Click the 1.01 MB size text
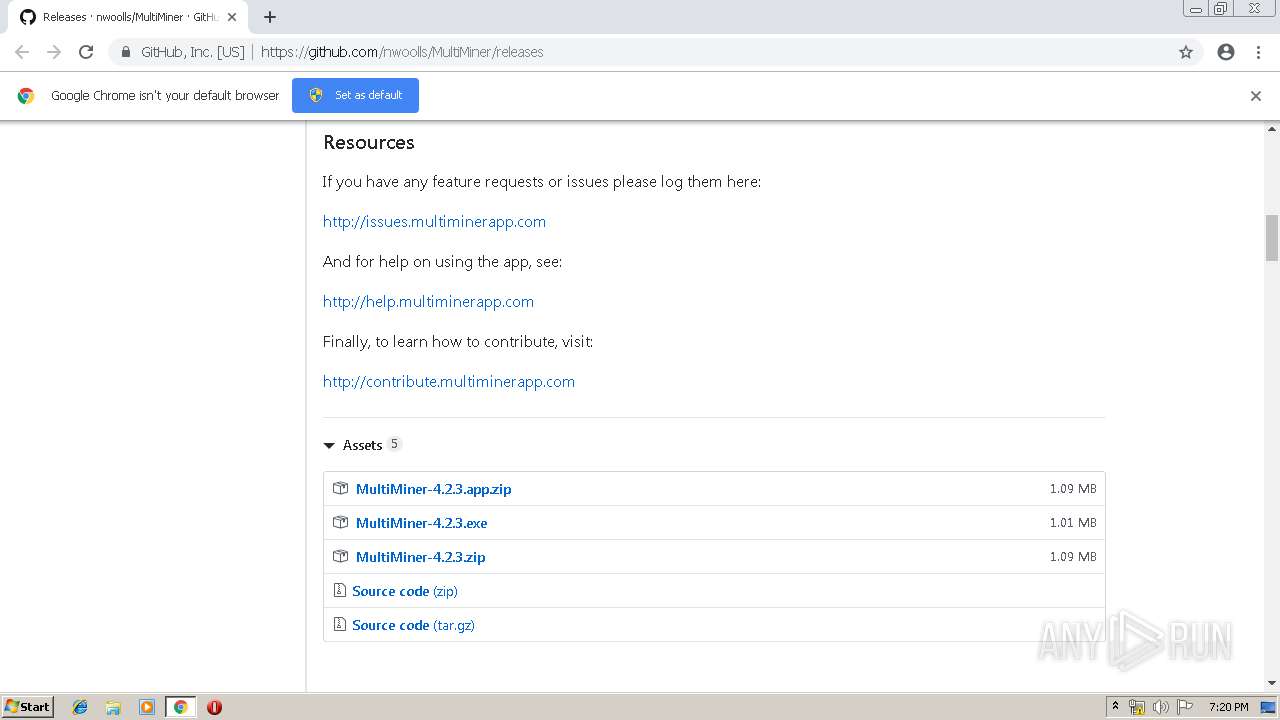This screenshot has width=1280, height=720. click(x=1073, y=523)
